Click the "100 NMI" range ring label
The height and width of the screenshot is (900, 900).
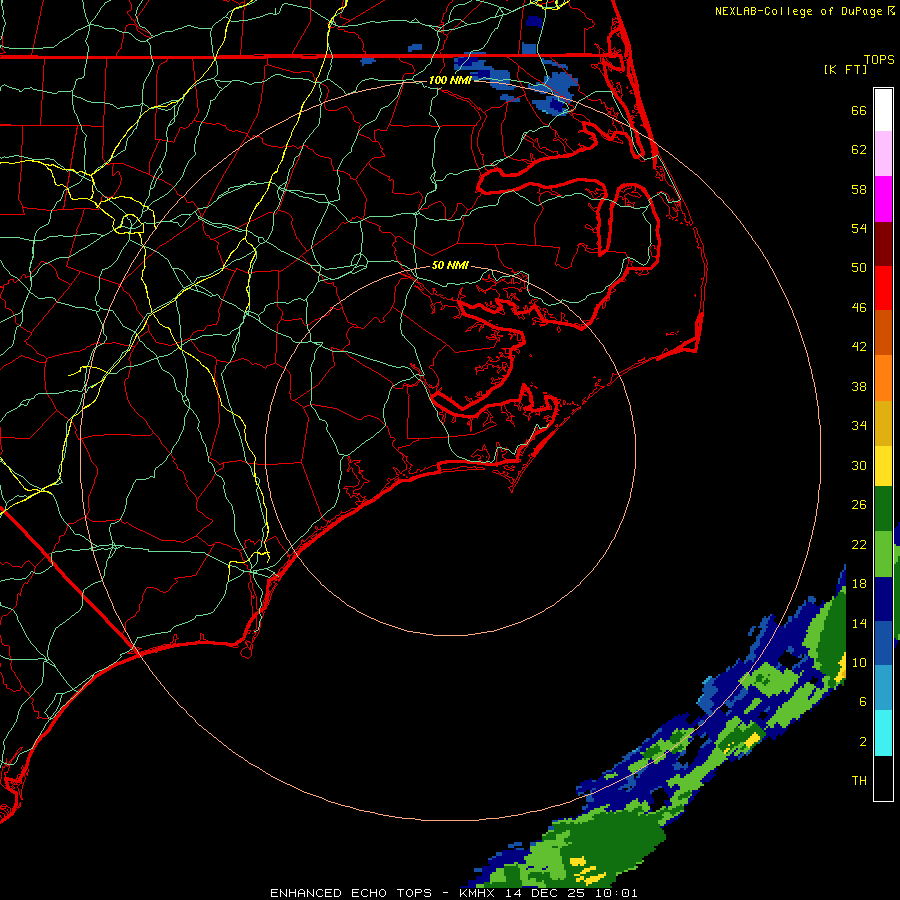(x=450, y=80)
